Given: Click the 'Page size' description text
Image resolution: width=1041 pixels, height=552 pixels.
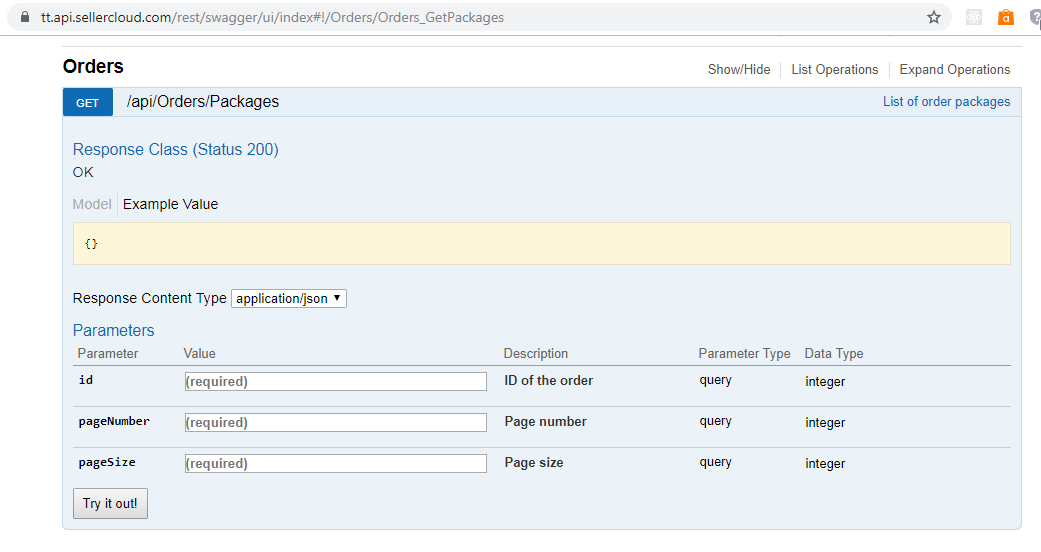Looking at the screenshot, I should [534, 463].
